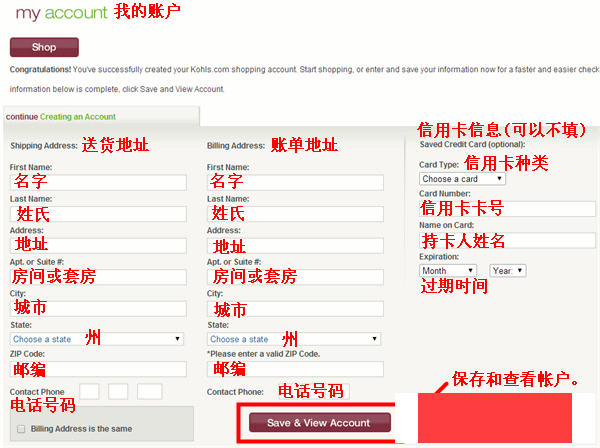Focus the billing City field
The image size is (600, 448).
click(295, 308)
